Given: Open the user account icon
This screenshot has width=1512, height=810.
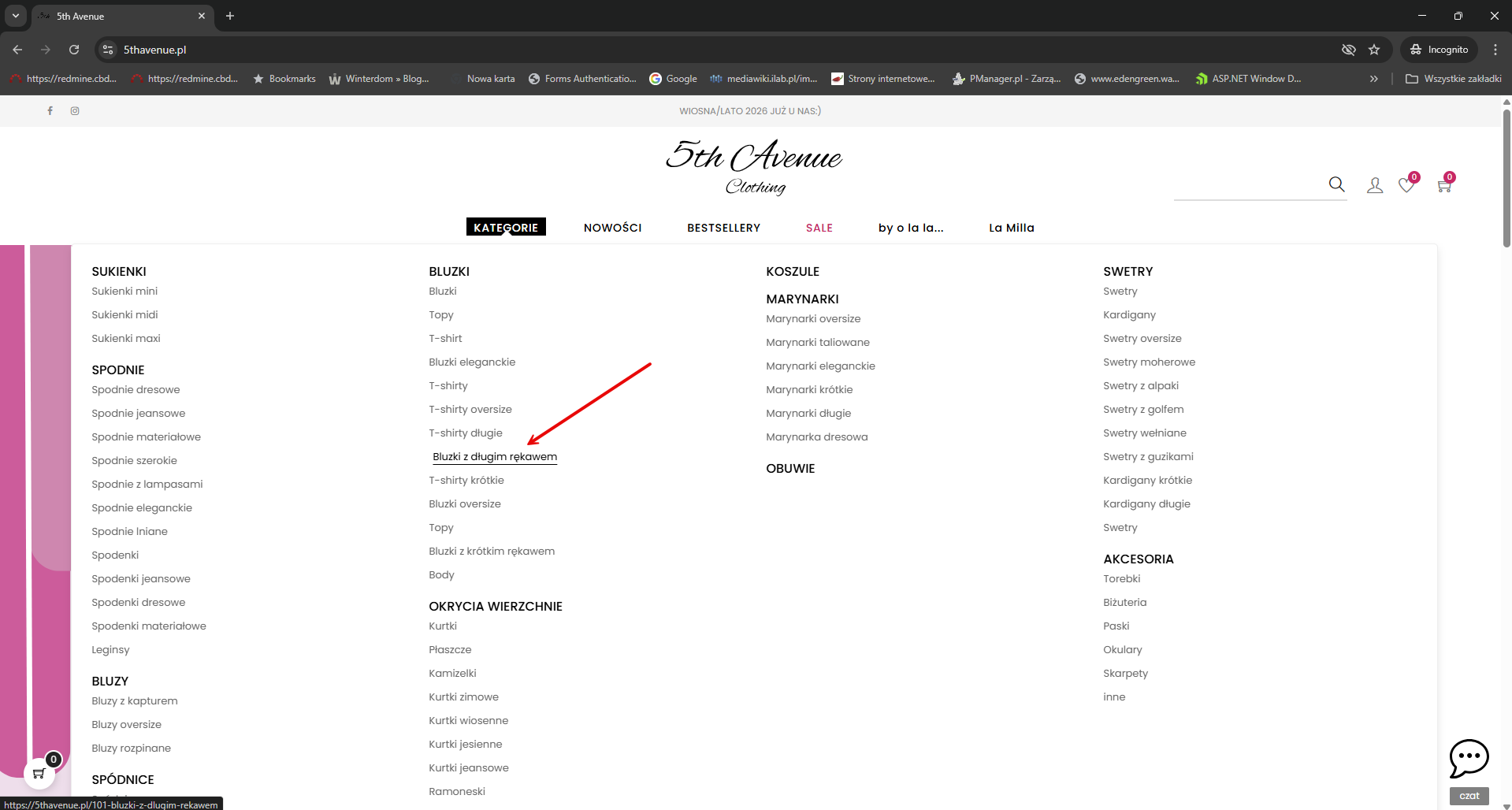Looking at the screenshot, I should pyautogui.click(x=1375, y=185).
